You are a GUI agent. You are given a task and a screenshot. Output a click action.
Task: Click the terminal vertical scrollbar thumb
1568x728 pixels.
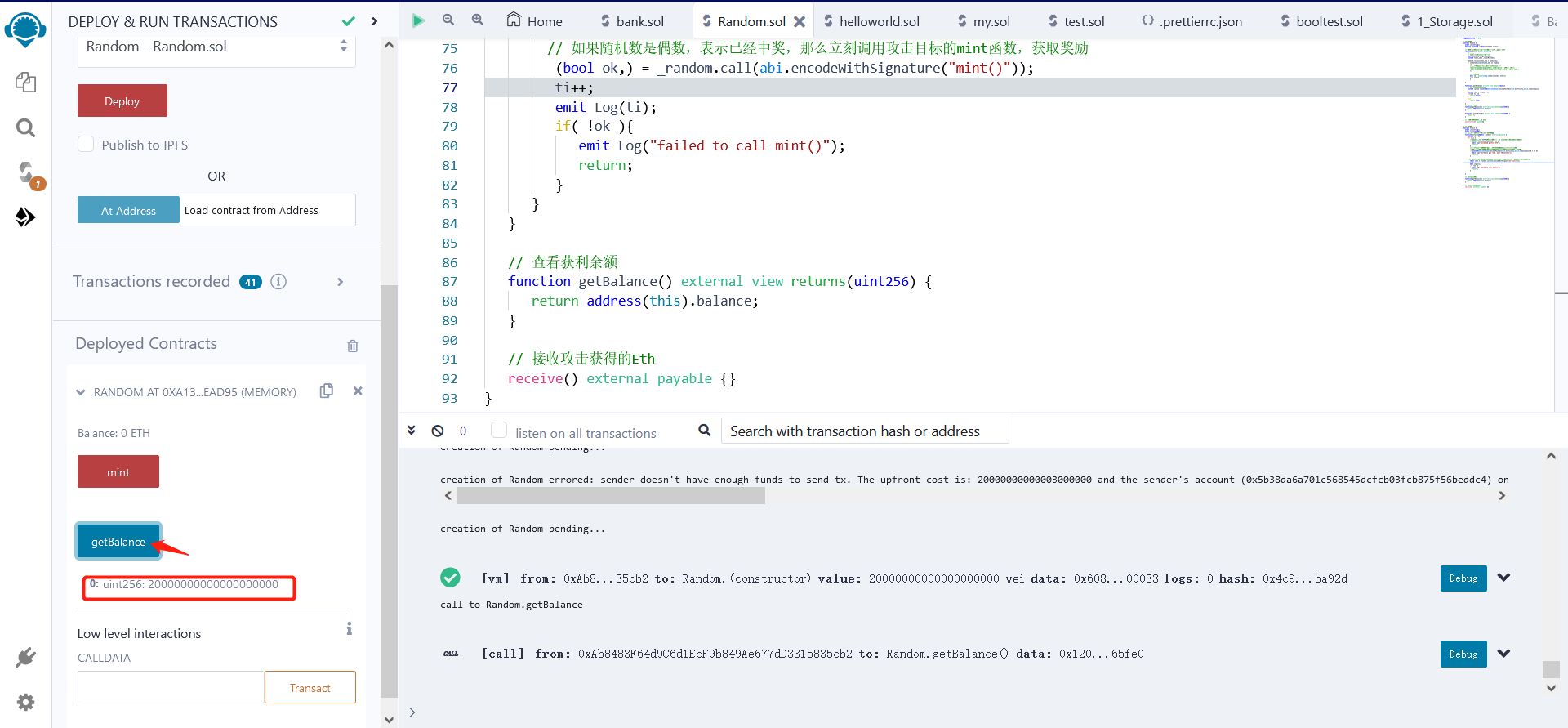tap(1551, 669)
